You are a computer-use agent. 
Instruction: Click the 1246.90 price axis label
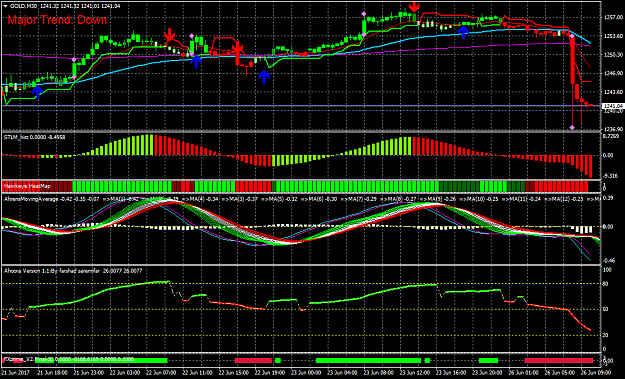(613, 73)
